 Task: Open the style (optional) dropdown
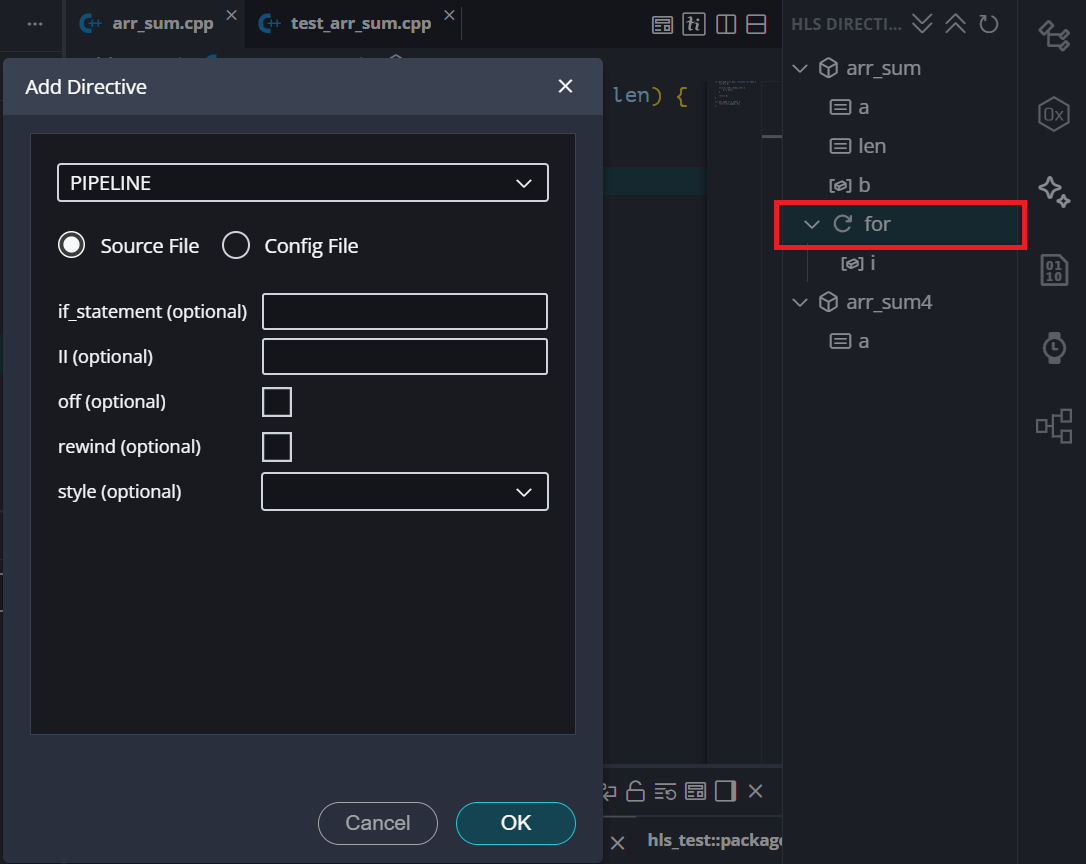[x=405, y=492]
